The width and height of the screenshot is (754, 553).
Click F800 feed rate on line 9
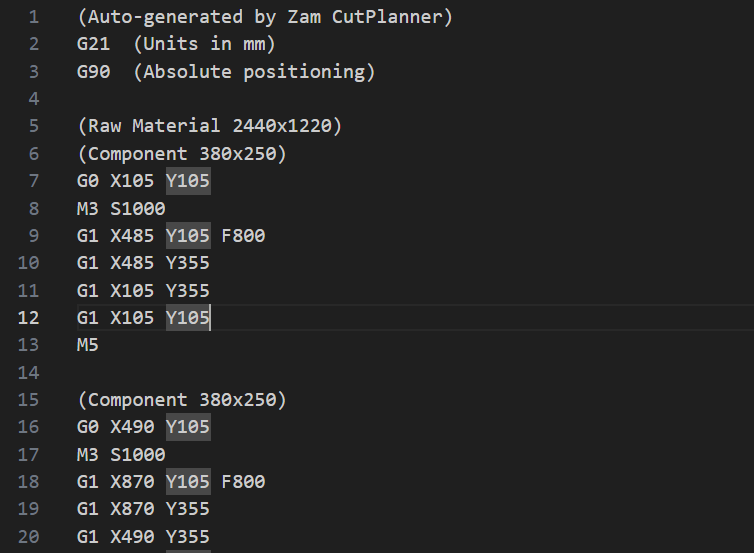point(243,236)
